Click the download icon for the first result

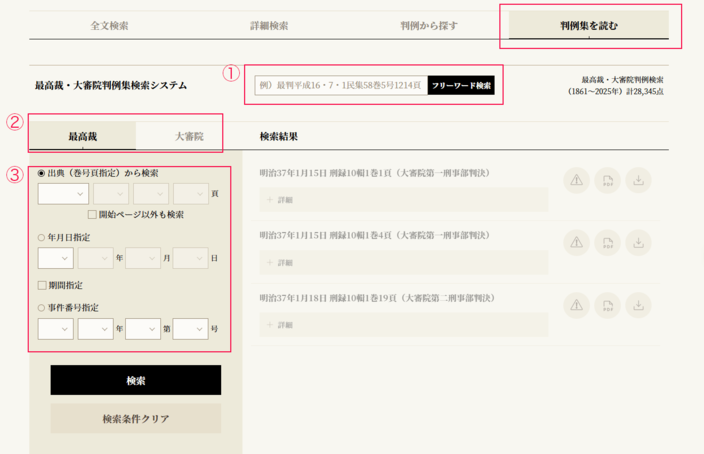click(639, 180)
